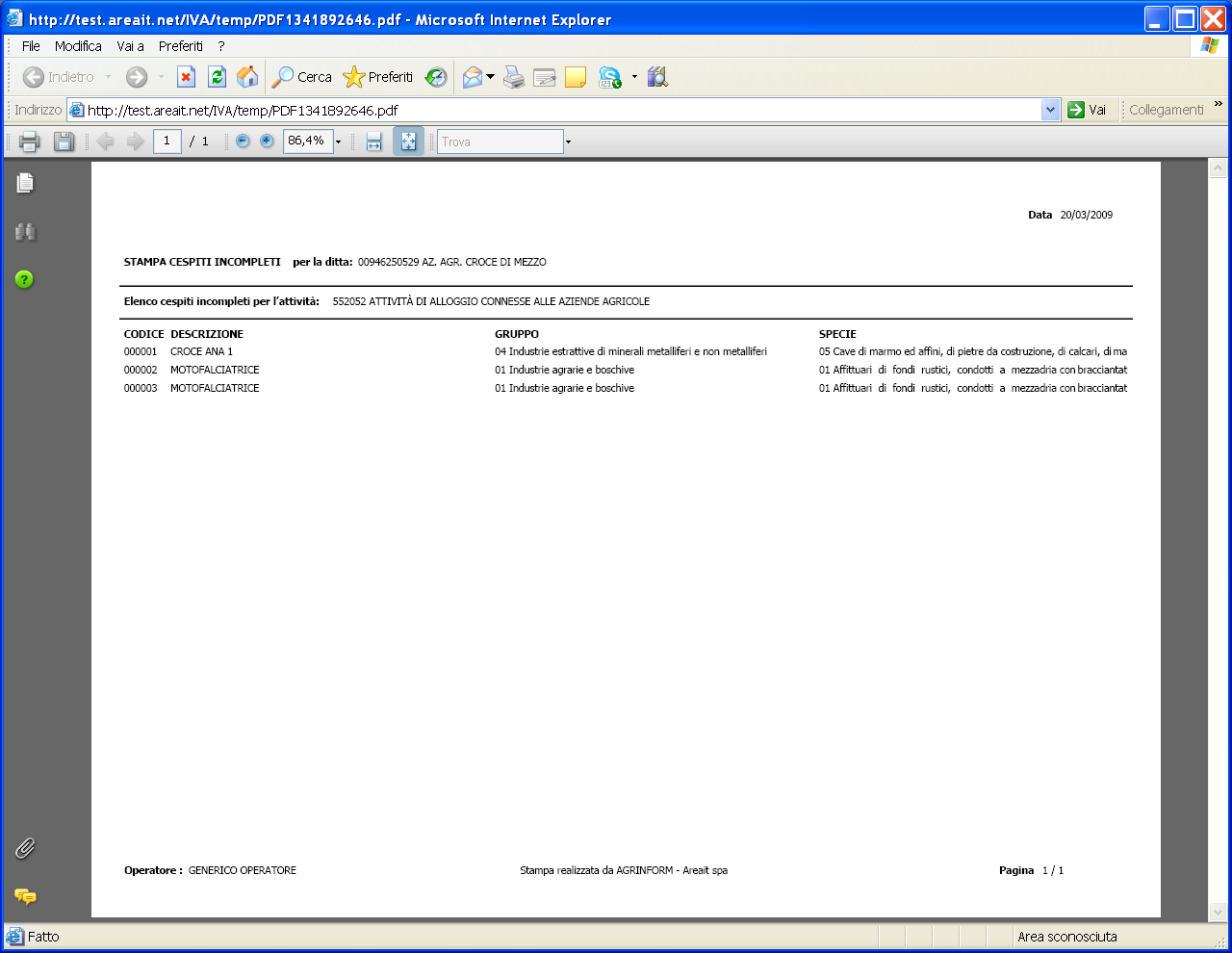The width and height of the screenshot is (1232, 953).
Task: Go to the home page icon
Action: point(247,77)
